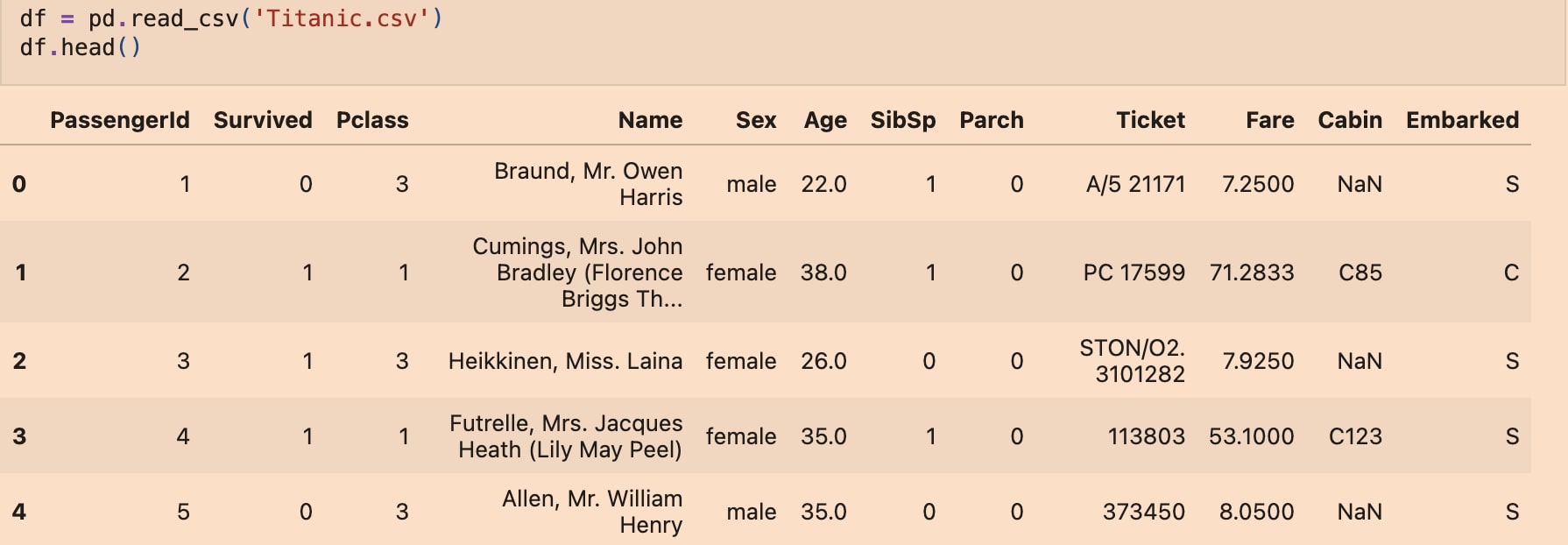
Task: Click the C85 cabin cell
Action: point(1360,272)
